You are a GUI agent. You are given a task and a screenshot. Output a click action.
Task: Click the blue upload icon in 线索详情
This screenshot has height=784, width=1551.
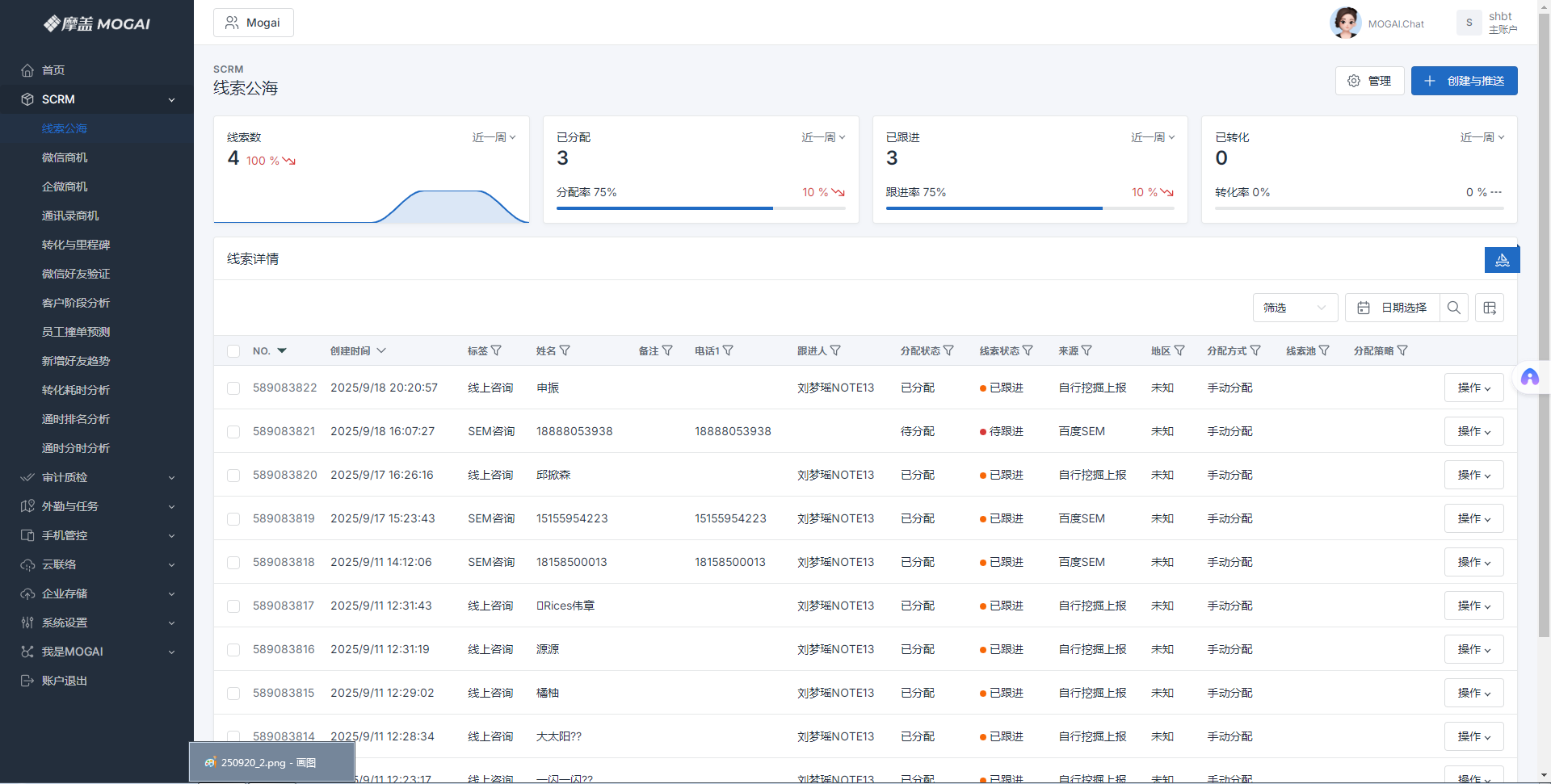(1502, 260)
